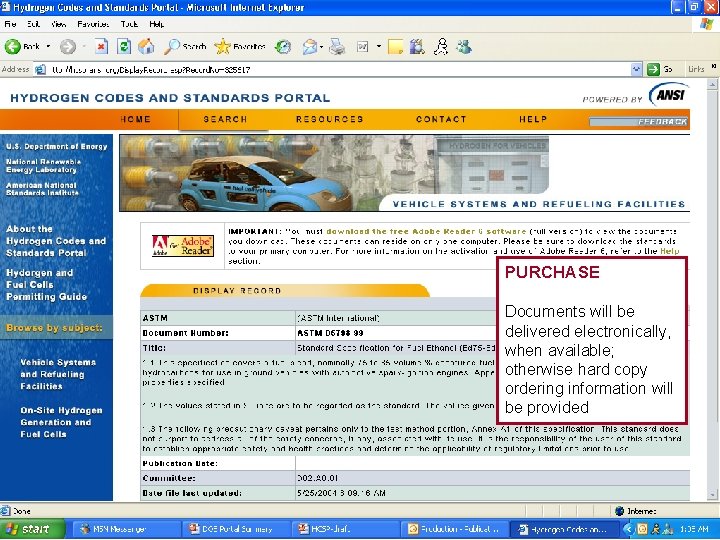Screen dimensions: 720x540
Task: Open the address bar dropdown arrow
Action: tap(636, 70)
